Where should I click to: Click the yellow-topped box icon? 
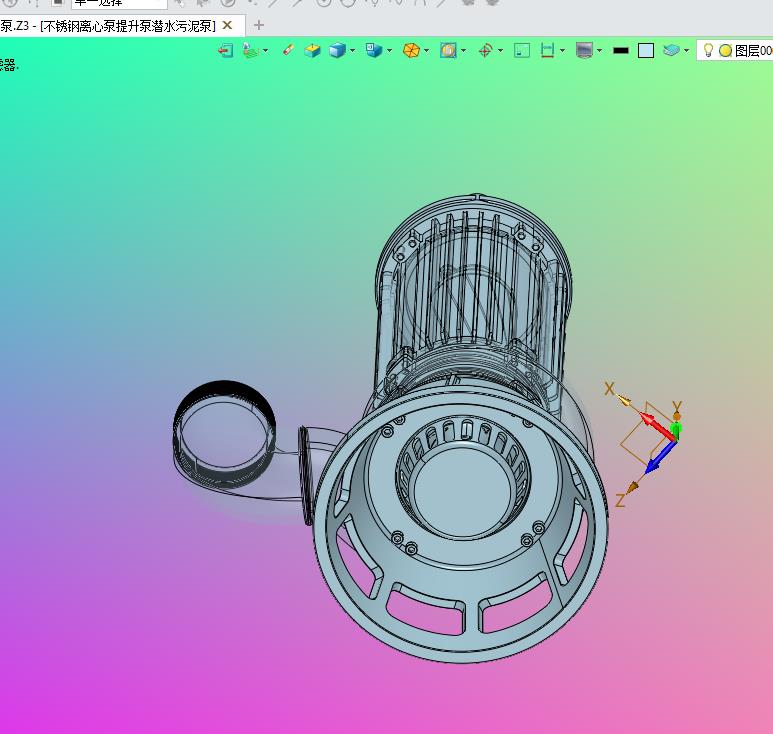pyautogui.click(x=313, y=50)
